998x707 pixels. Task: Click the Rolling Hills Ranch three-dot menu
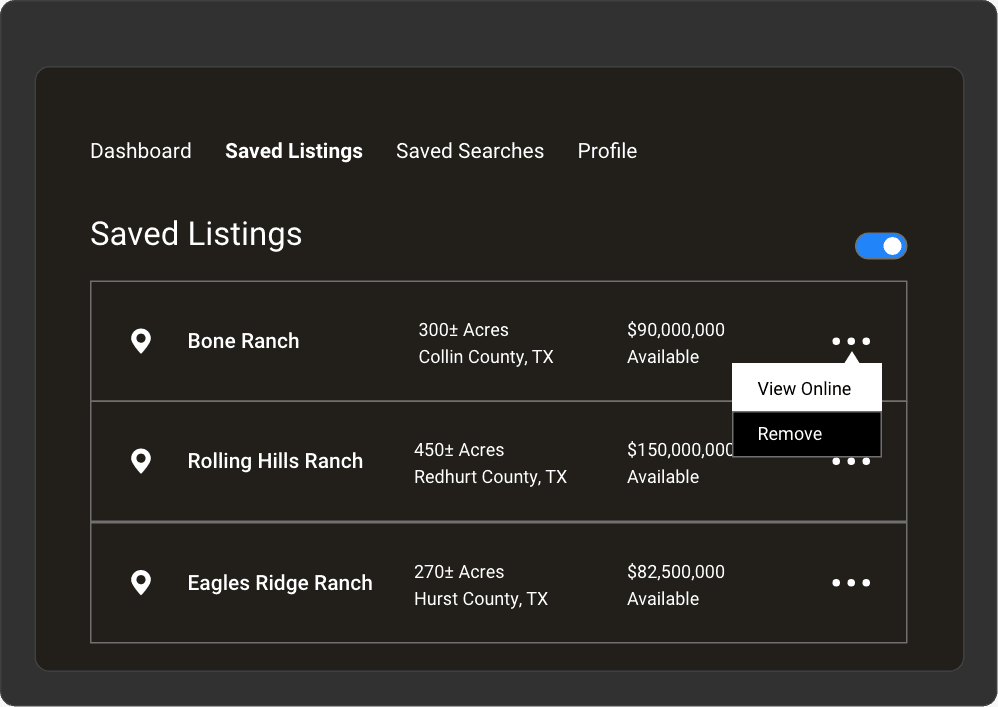(x=851, y=462)
